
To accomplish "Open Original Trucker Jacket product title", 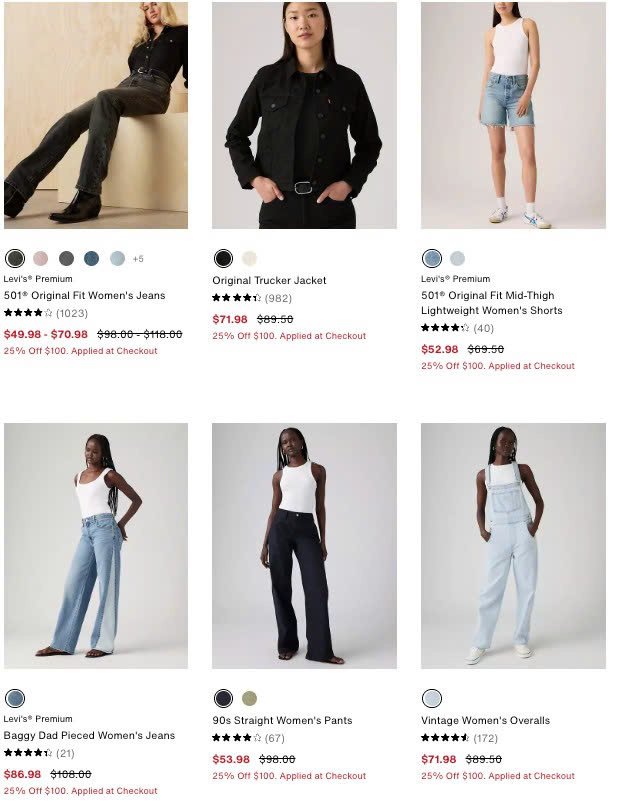I will (x=269, y=280).
